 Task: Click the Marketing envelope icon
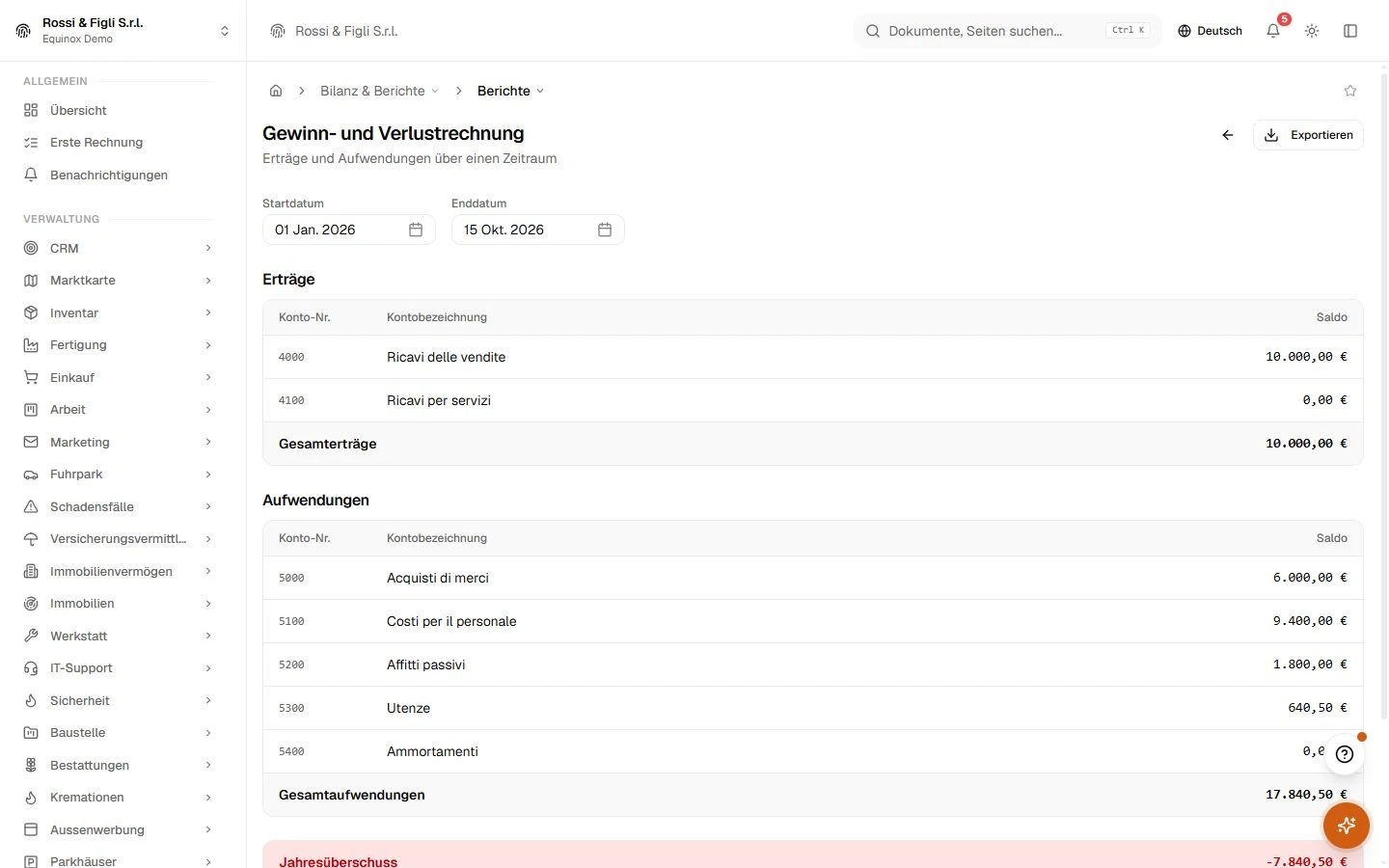click(31, 442)
